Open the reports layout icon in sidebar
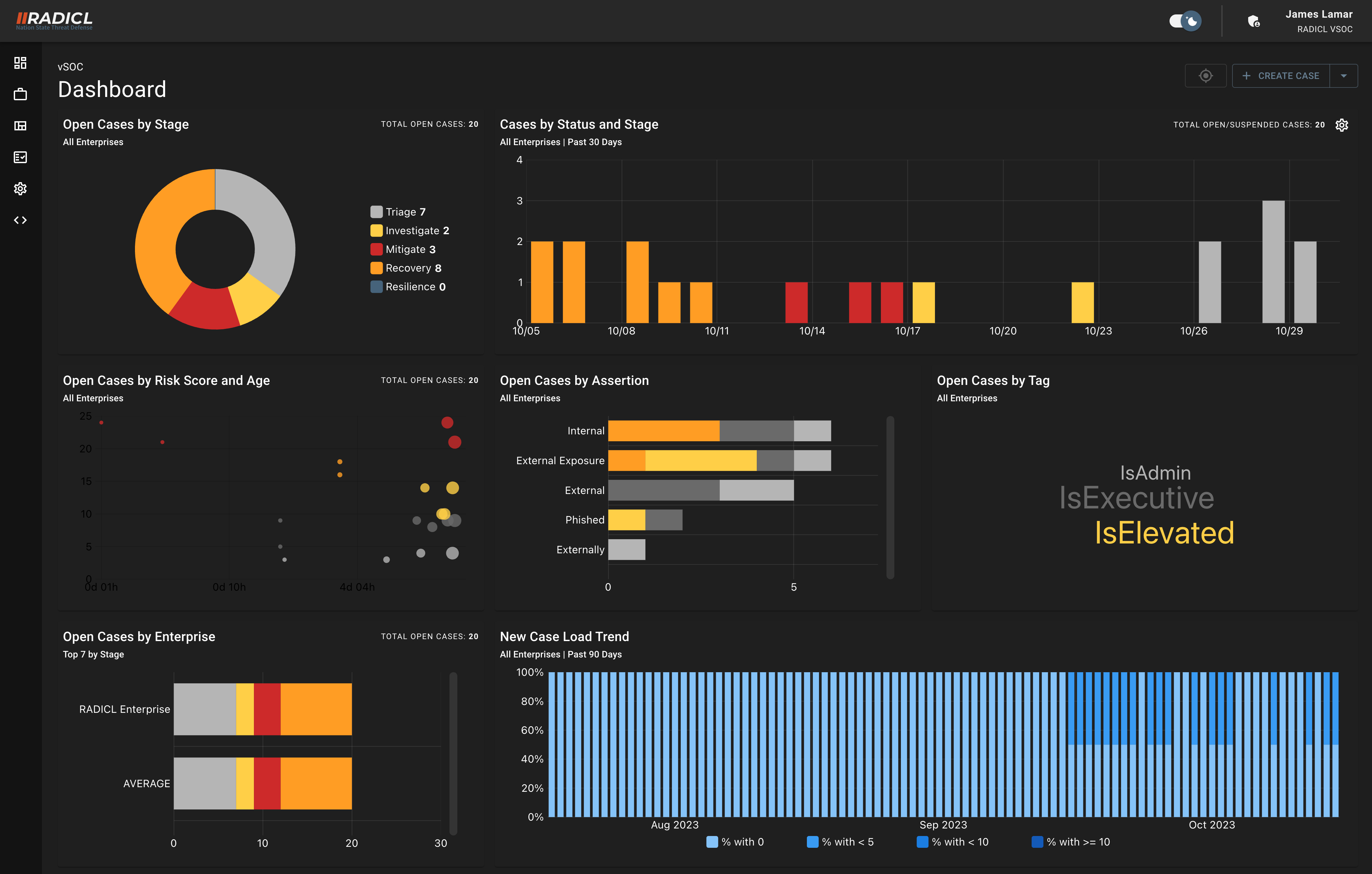1372x874 pixels. click(20, 126)
